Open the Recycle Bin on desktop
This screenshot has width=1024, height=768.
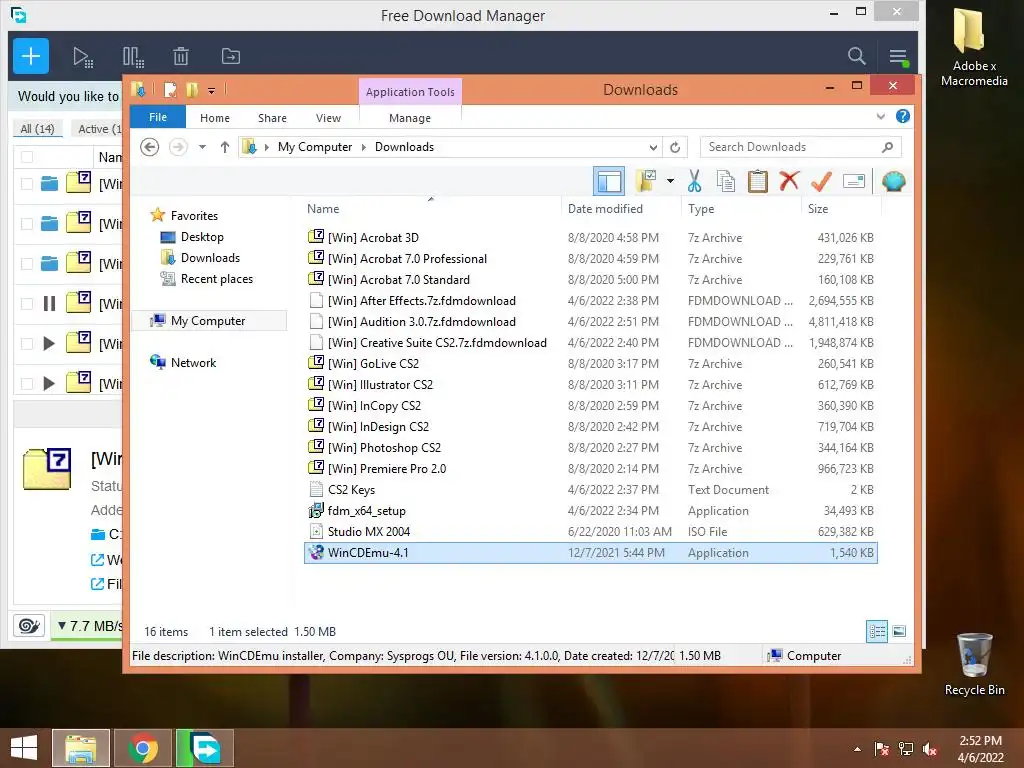974,664
